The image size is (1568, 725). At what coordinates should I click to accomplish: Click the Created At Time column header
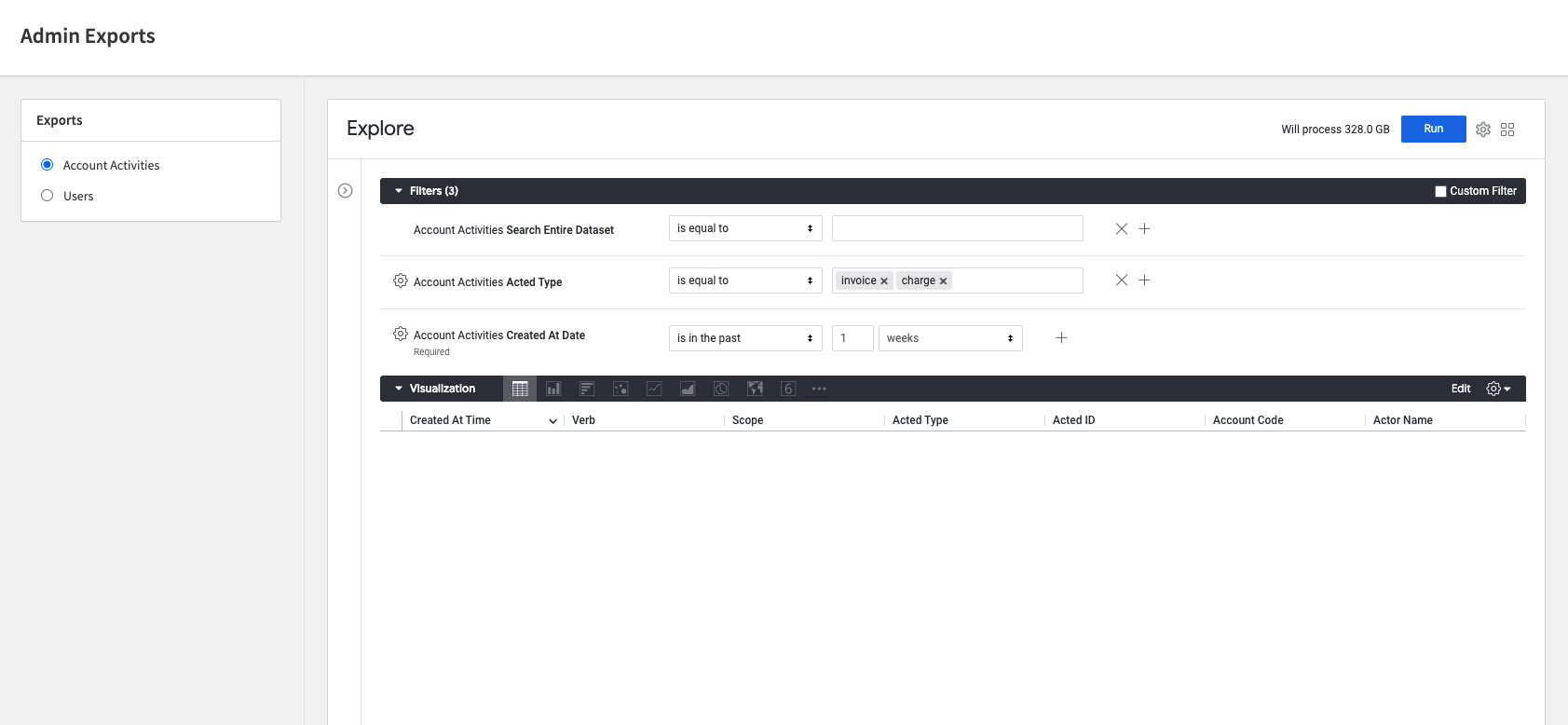click(x=450, y=420)
